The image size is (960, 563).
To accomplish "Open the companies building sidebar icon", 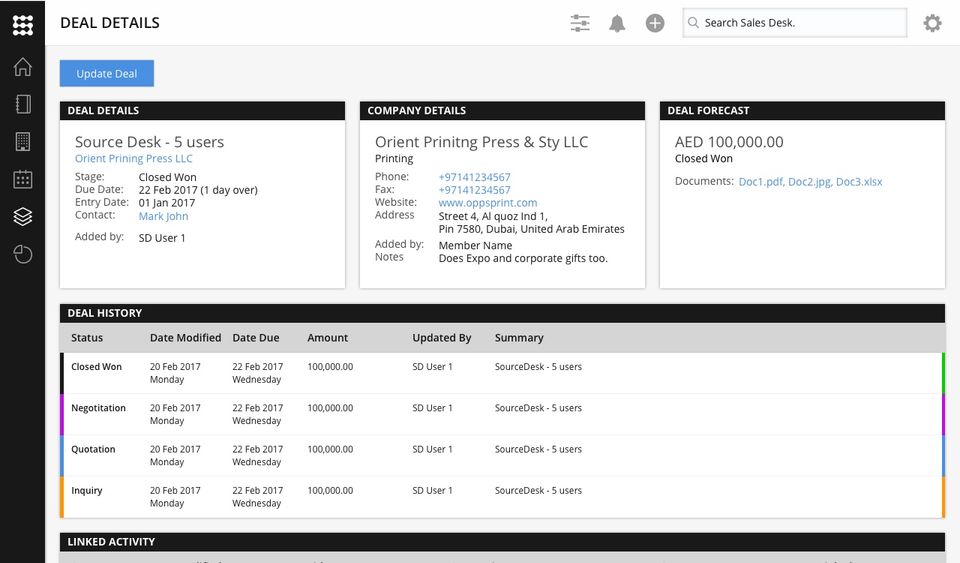I will point(23,141).
